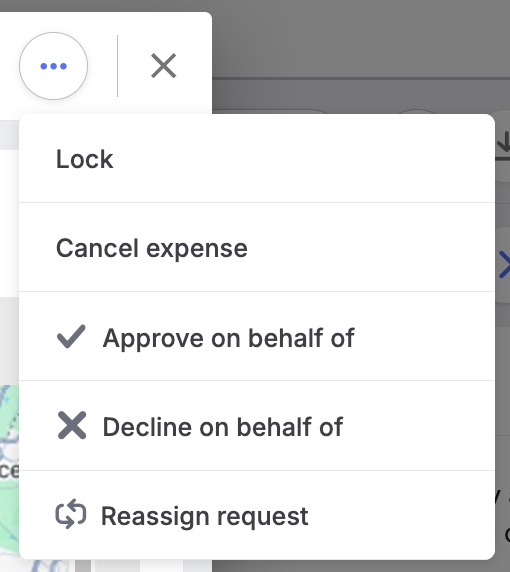Screen dimensions: 510x572
Task: Click the checkmark icon beside Approve
Action: 71,336
